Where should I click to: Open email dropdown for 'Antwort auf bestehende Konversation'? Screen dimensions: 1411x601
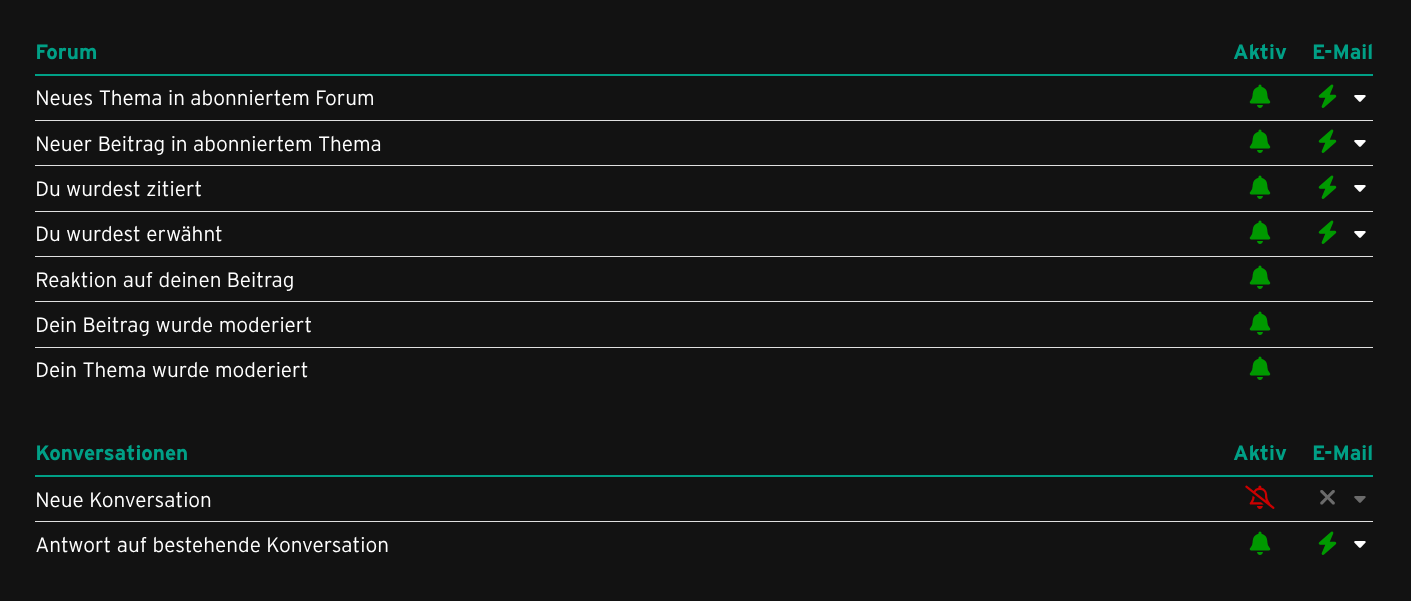point(1360,544)
